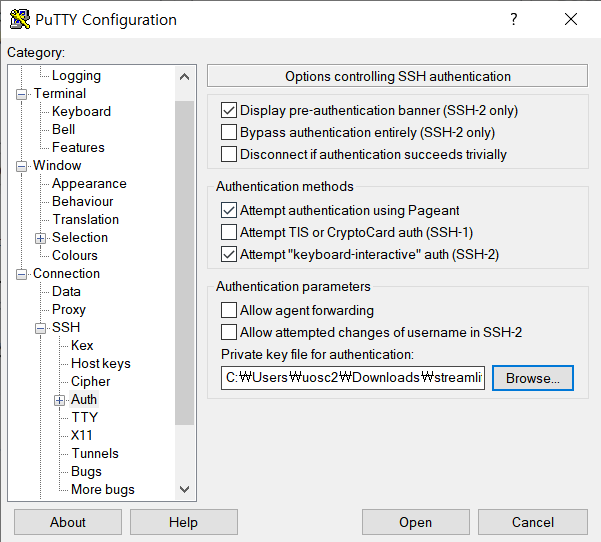Click the question mark help icon

[514, 19]
